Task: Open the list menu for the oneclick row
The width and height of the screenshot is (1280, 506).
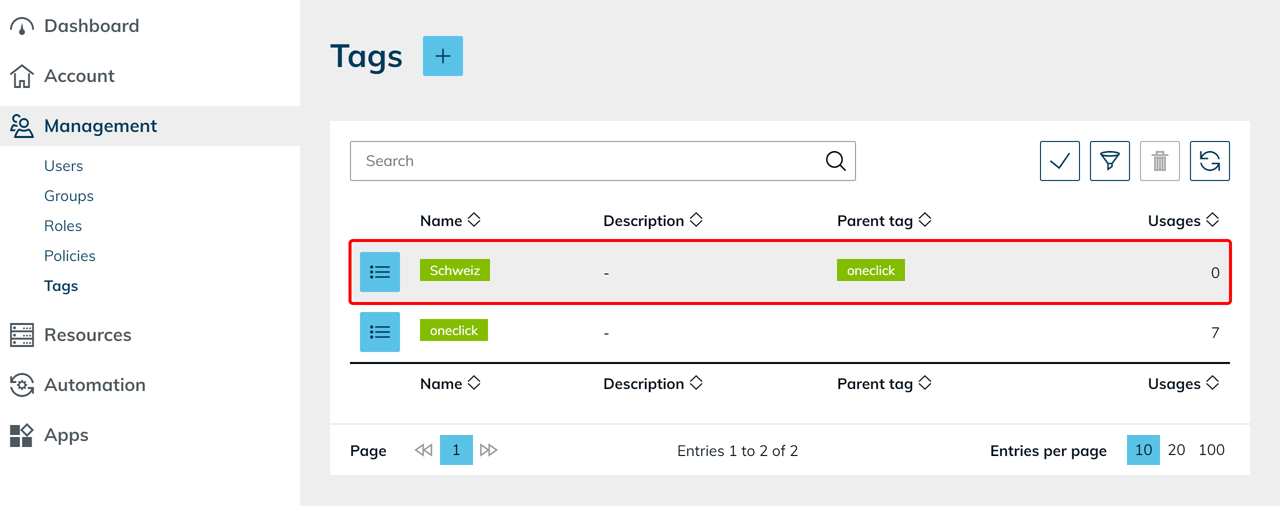Action: (x=380, y=332)
